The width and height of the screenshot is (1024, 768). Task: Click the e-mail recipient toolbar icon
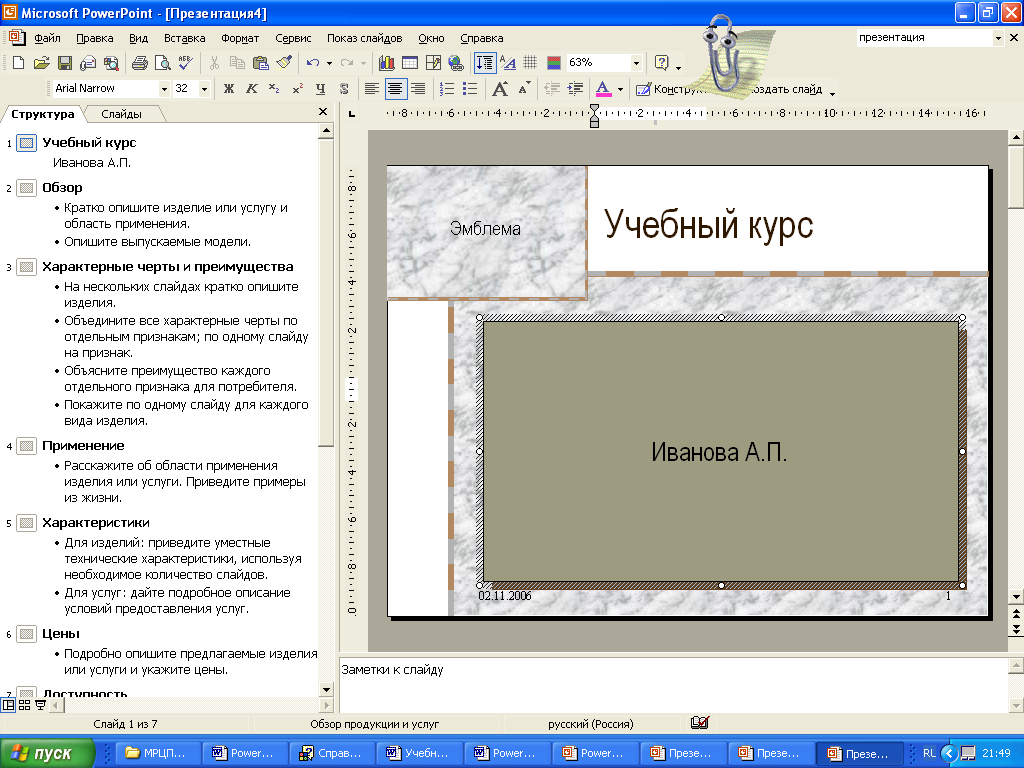pos(88,63)
